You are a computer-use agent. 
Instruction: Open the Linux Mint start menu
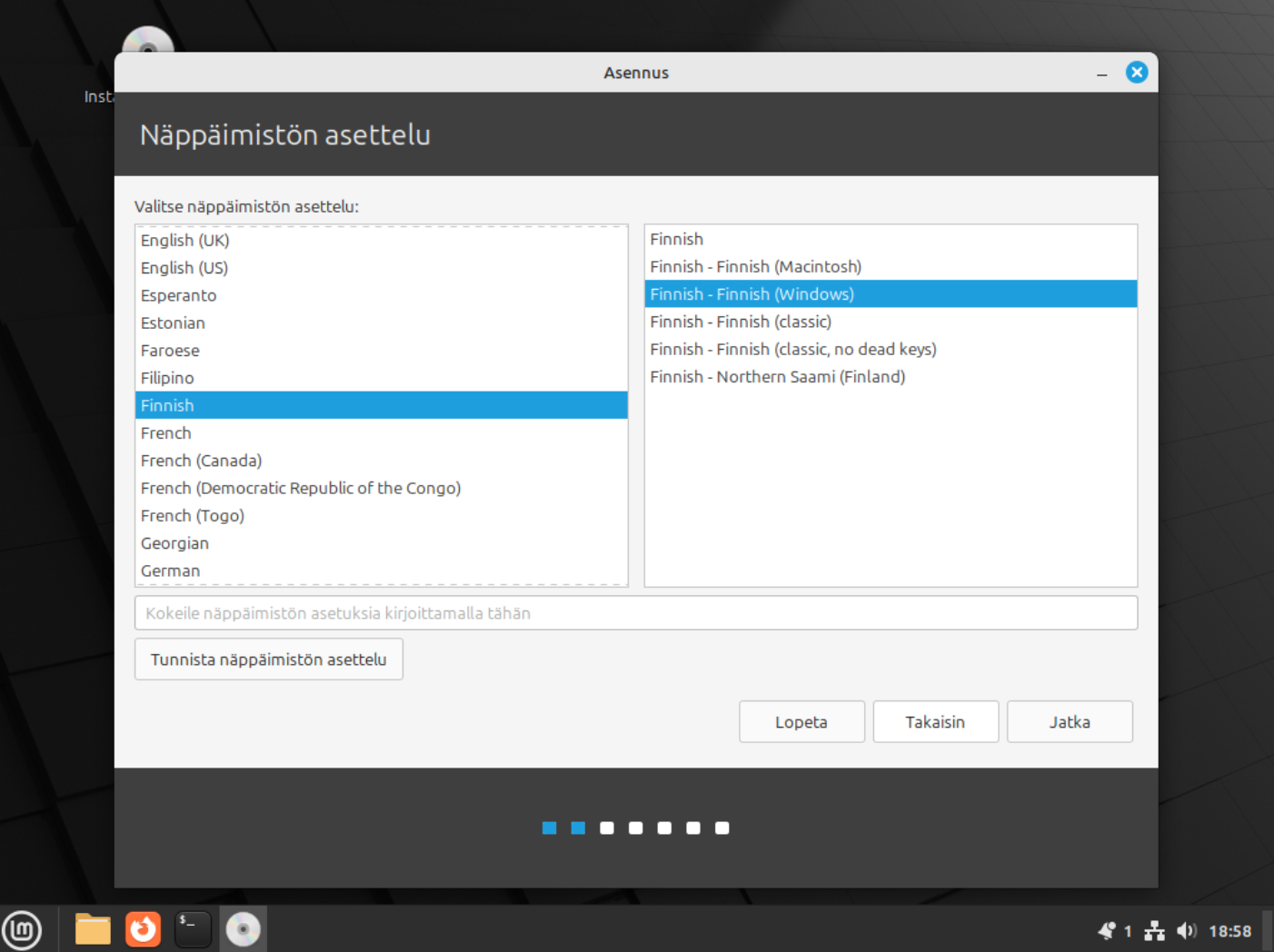[x=22, y=929]
